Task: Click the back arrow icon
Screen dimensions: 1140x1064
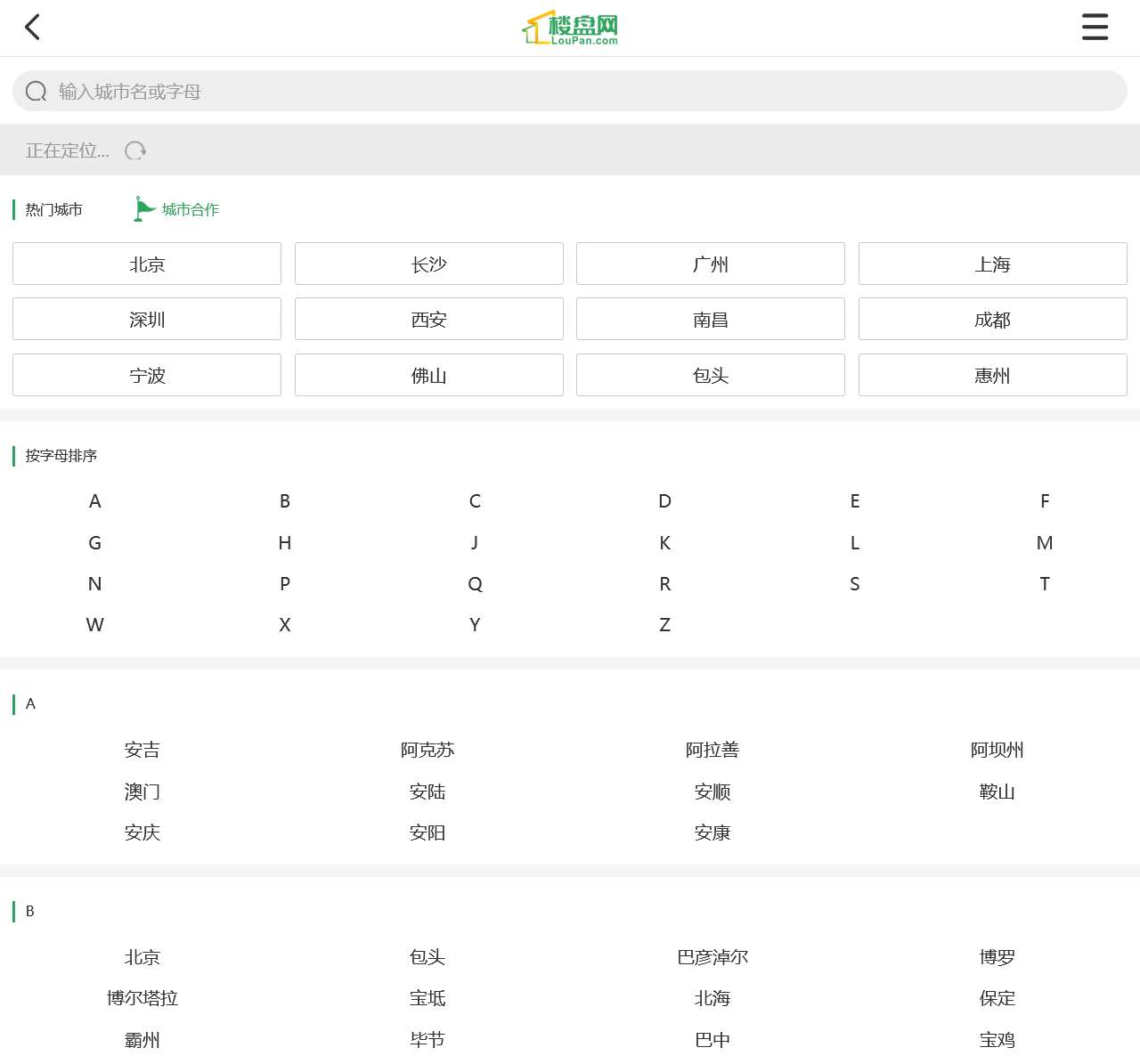Action: click(x=33, y=28)
